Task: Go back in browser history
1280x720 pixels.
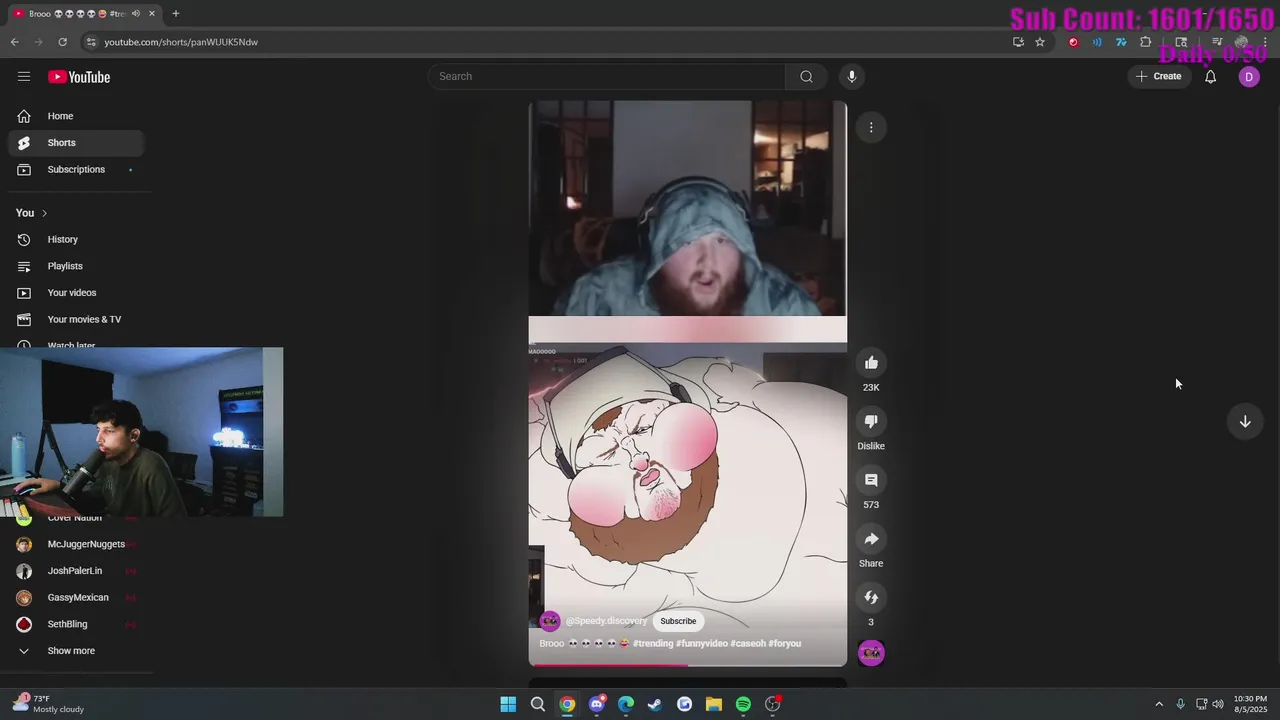Action: coord(14,42)
